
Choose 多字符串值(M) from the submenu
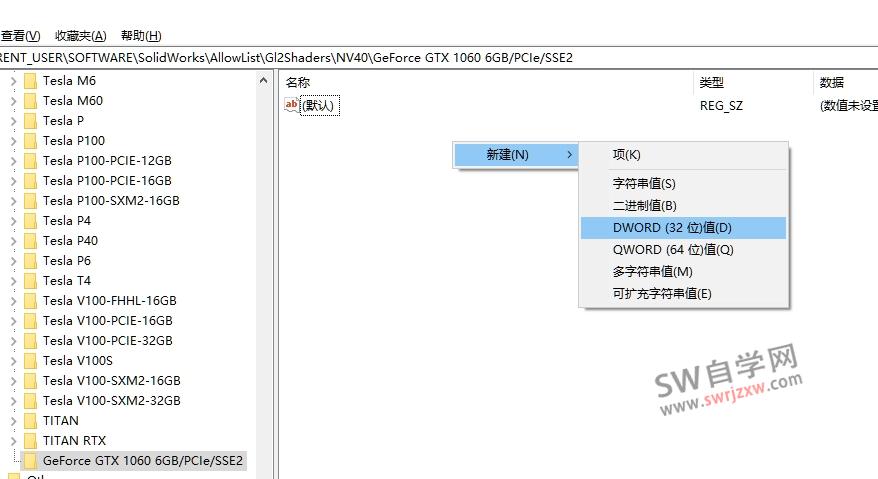[684, 272]
